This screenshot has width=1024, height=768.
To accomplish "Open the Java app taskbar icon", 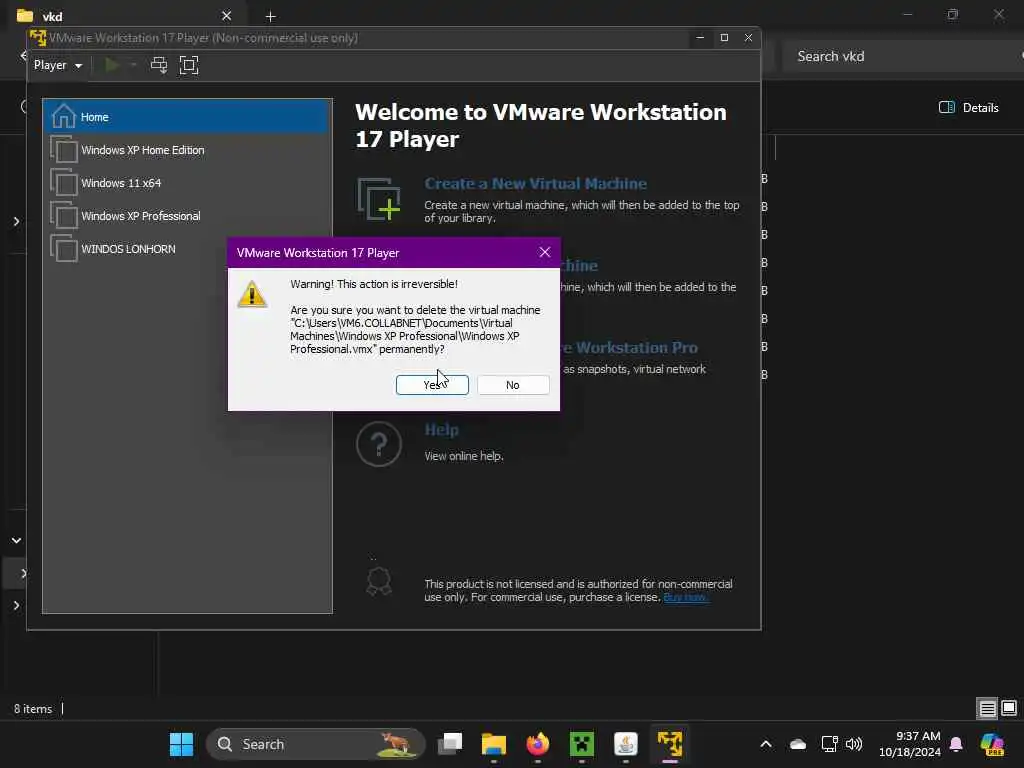I will coord(626,744).
